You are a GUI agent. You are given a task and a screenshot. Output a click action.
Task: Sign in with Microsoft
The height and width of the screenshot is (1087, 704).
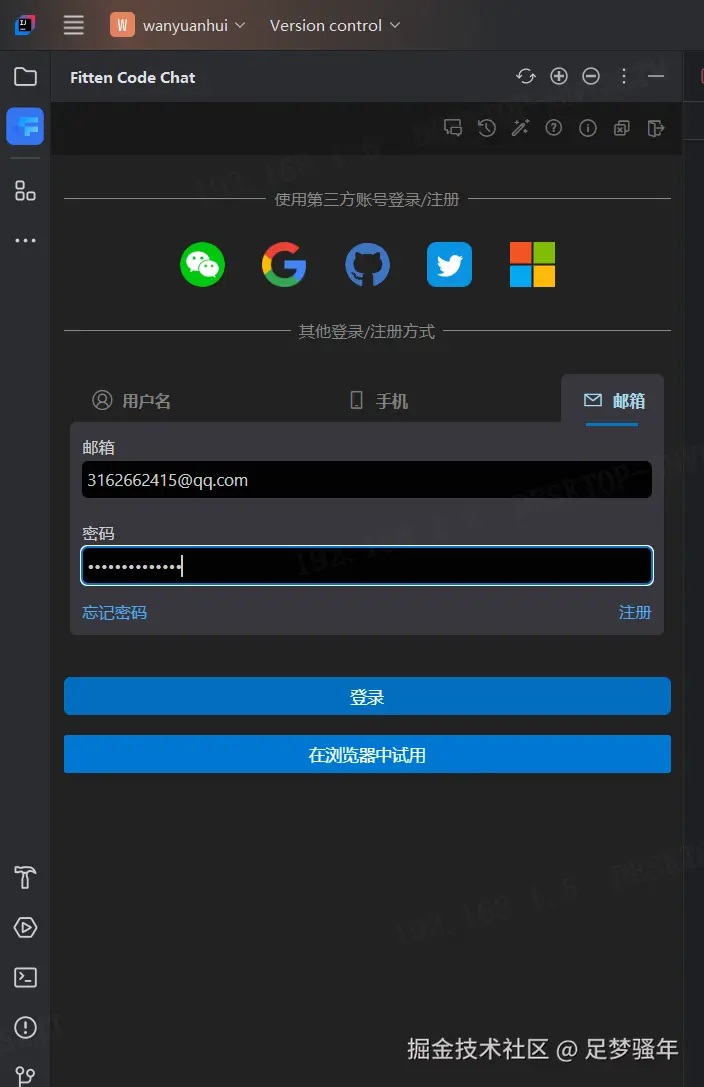tap(532, 264)
